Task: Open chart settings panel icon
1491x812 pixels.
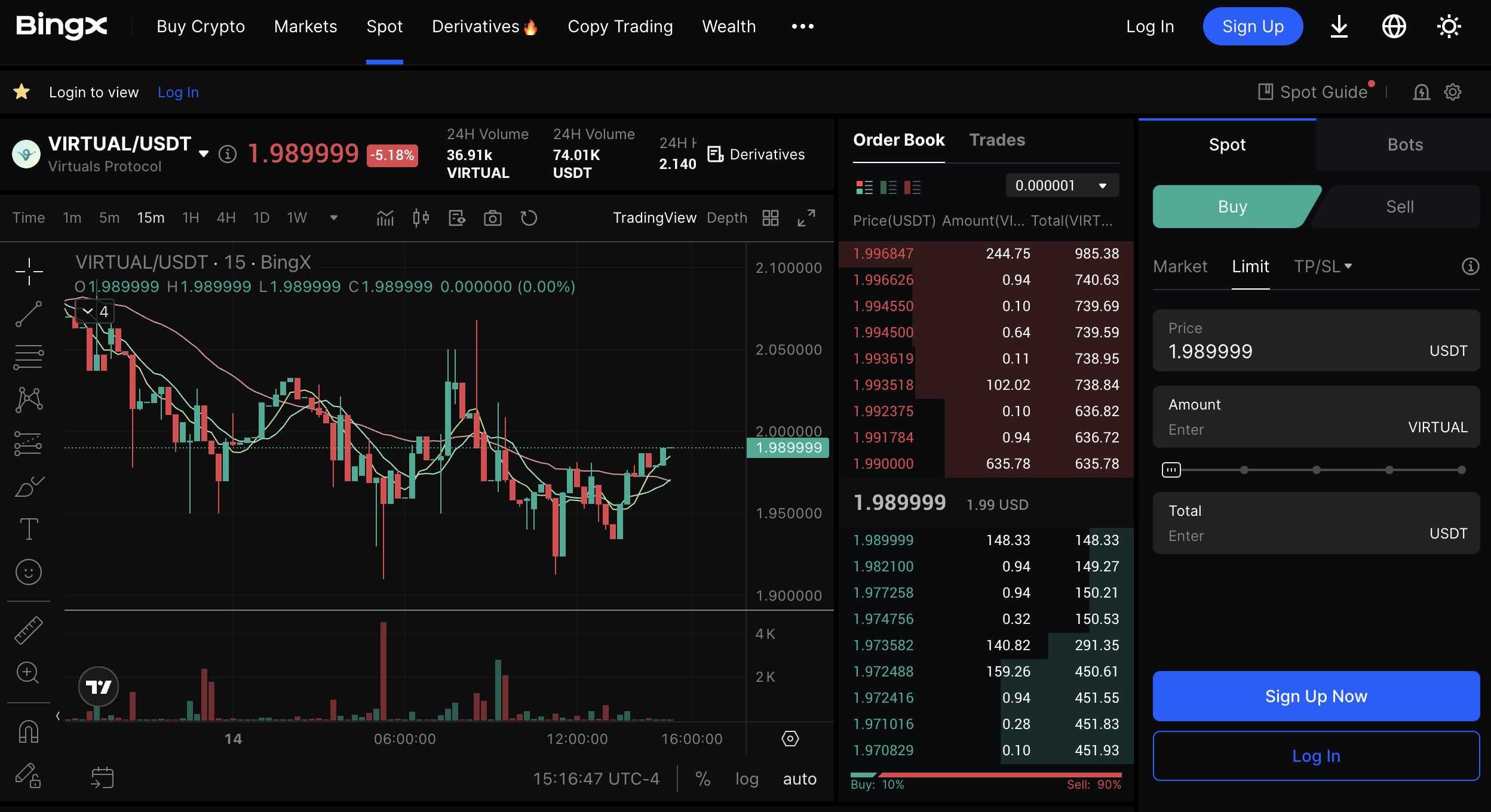Action: coord(457,218)
